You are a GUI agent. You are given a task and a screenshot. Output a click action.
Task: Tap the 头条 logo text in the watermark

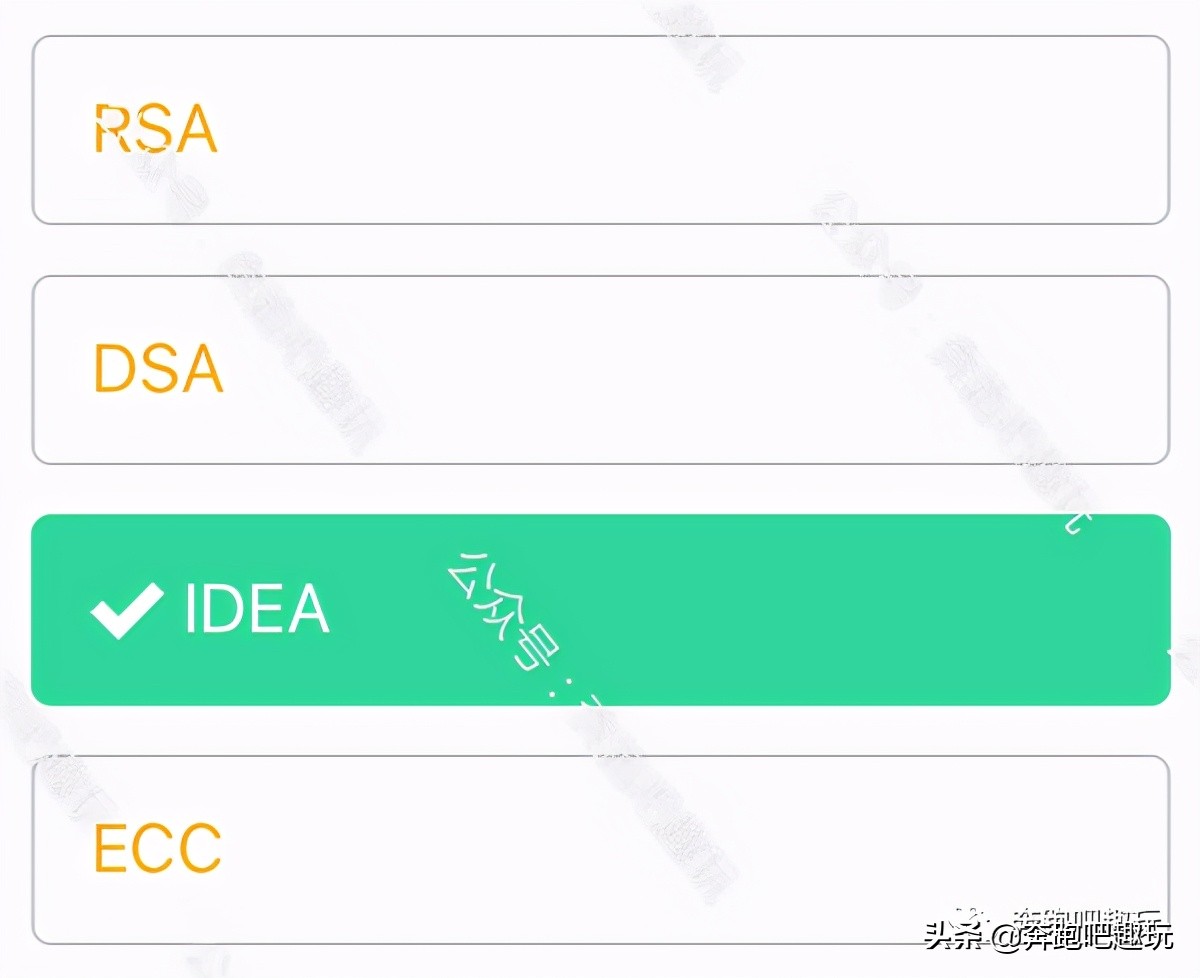tap(955, 936)
